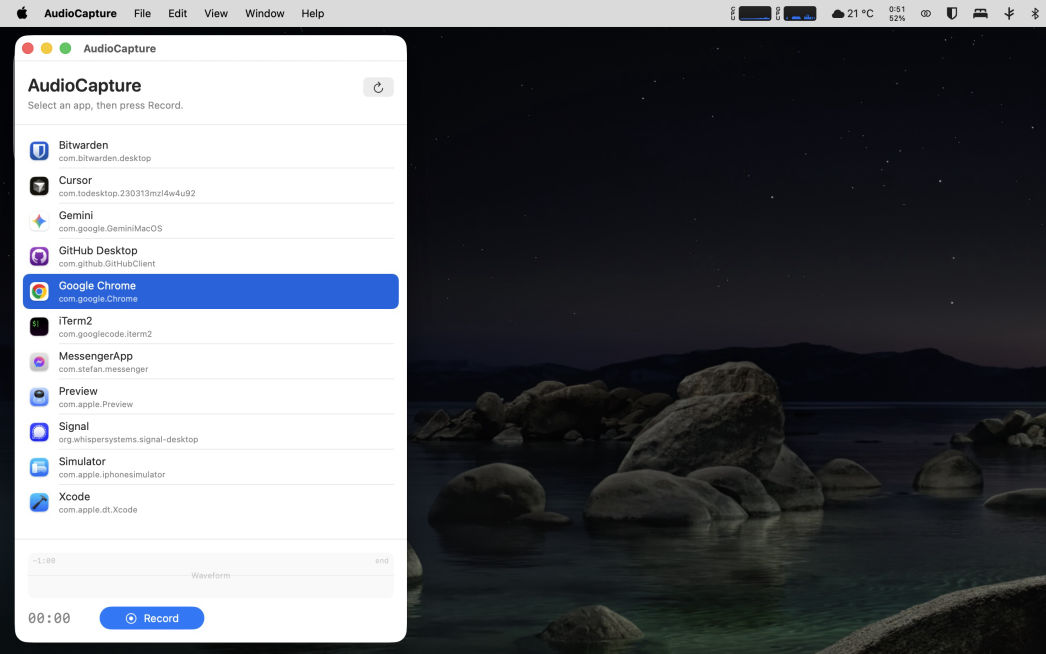
Task: Click bundle ID com.github.GitHubClient
Action: [x=107, y=264]
